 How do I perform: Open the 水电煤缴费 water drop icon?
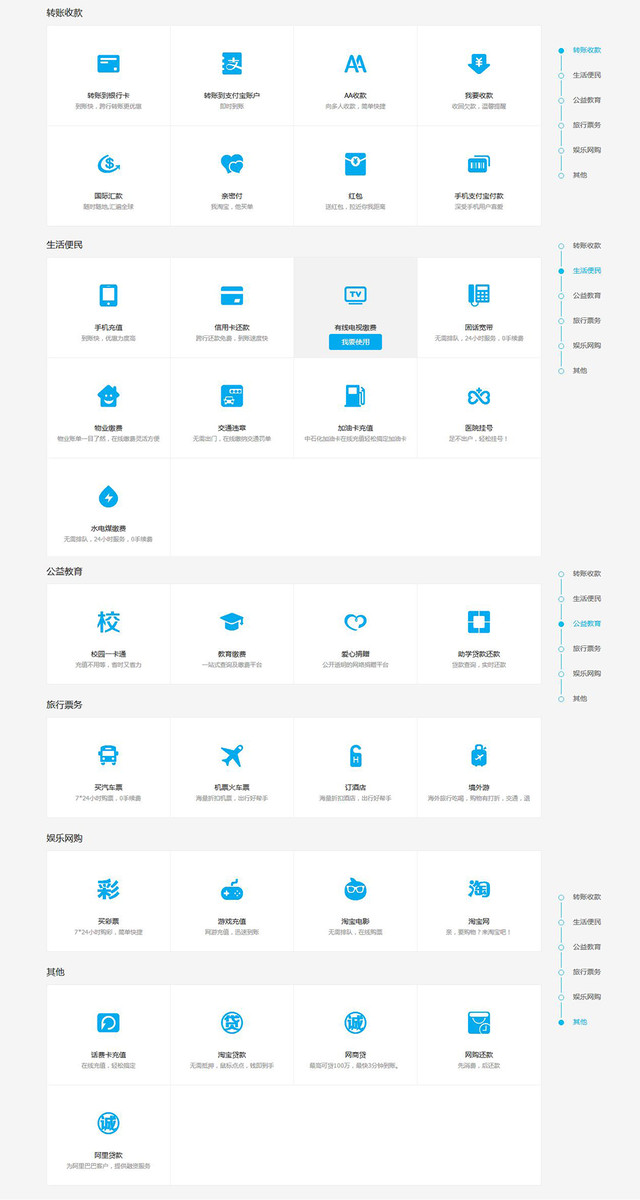pos(108,496)
